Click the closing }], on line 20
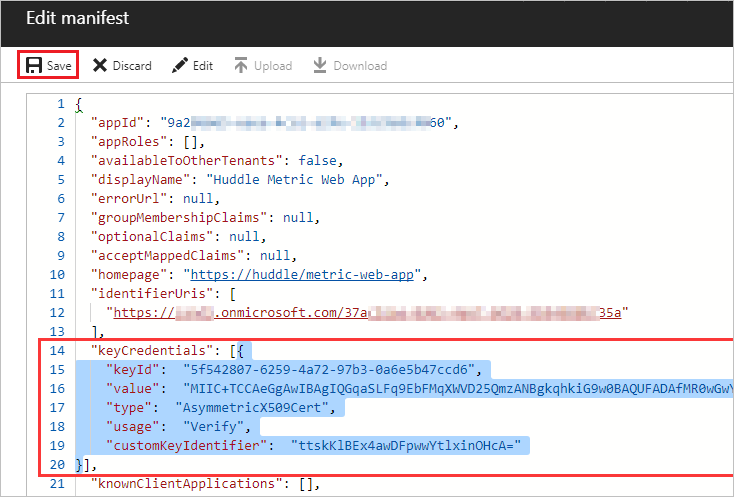Viewport: 734px width, 497px height. (x=87, y=465)
